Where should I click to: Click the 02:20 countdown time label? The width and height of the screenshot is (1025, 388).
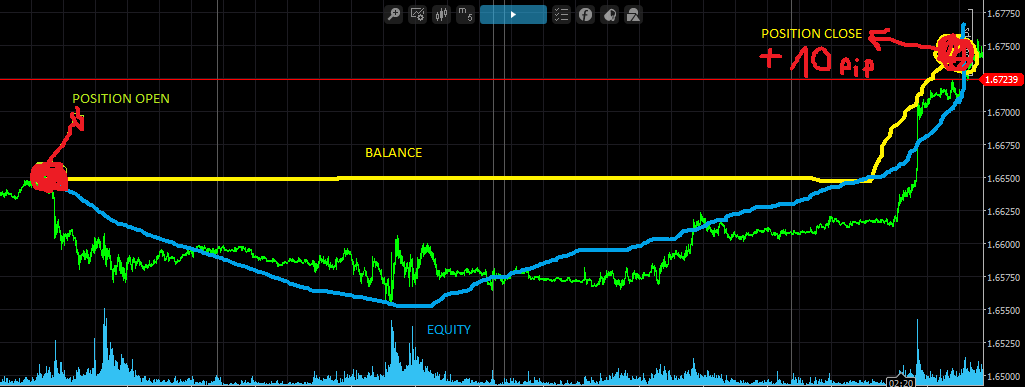(x=899, y=382)
